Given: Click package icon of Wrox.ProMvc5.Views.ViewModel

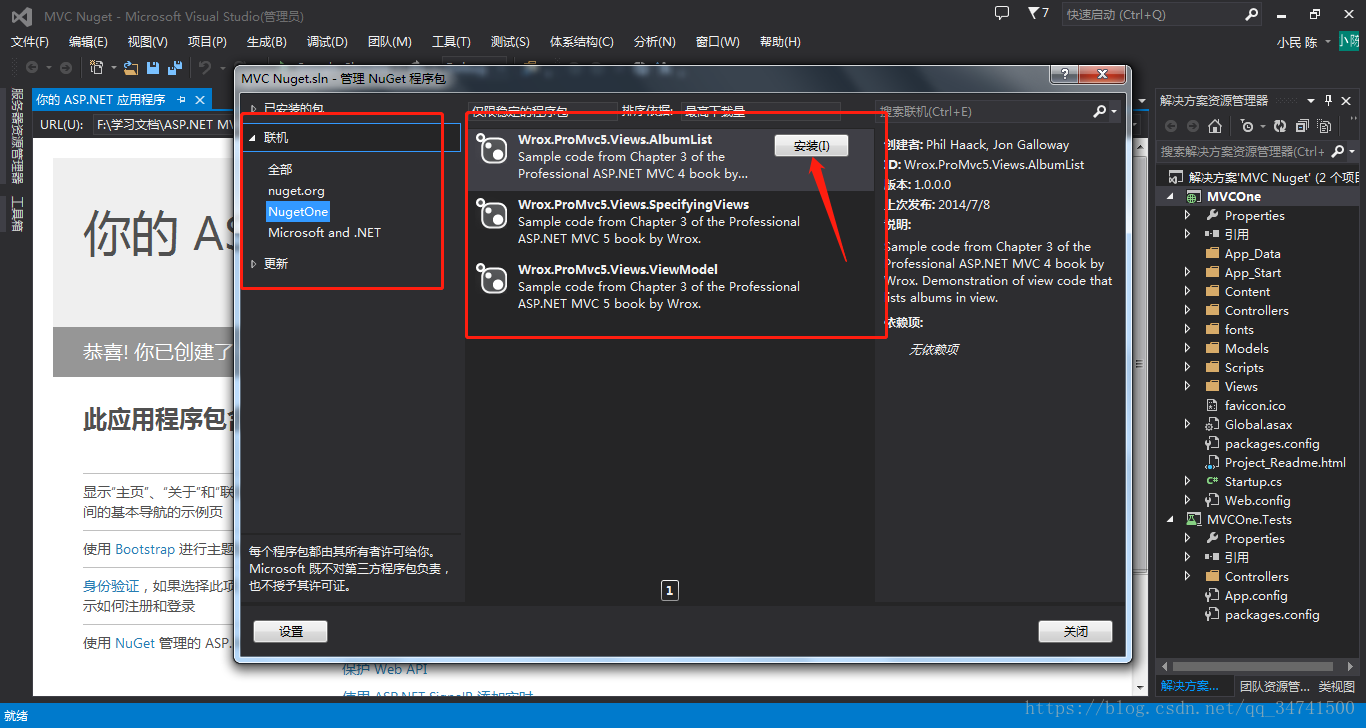Looking at the screenshot, I should [x=492, y=278].
